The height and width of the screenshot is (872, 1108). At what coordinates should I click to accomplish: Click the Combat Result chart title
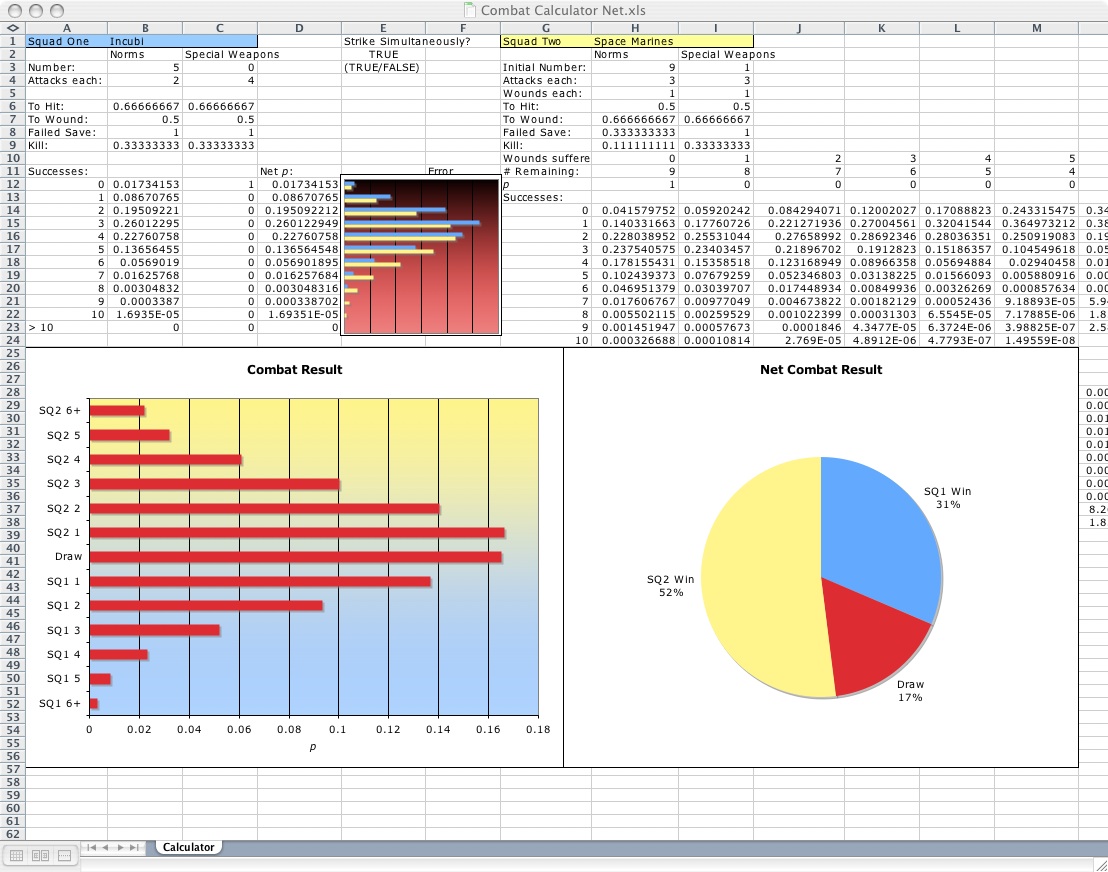294,370
